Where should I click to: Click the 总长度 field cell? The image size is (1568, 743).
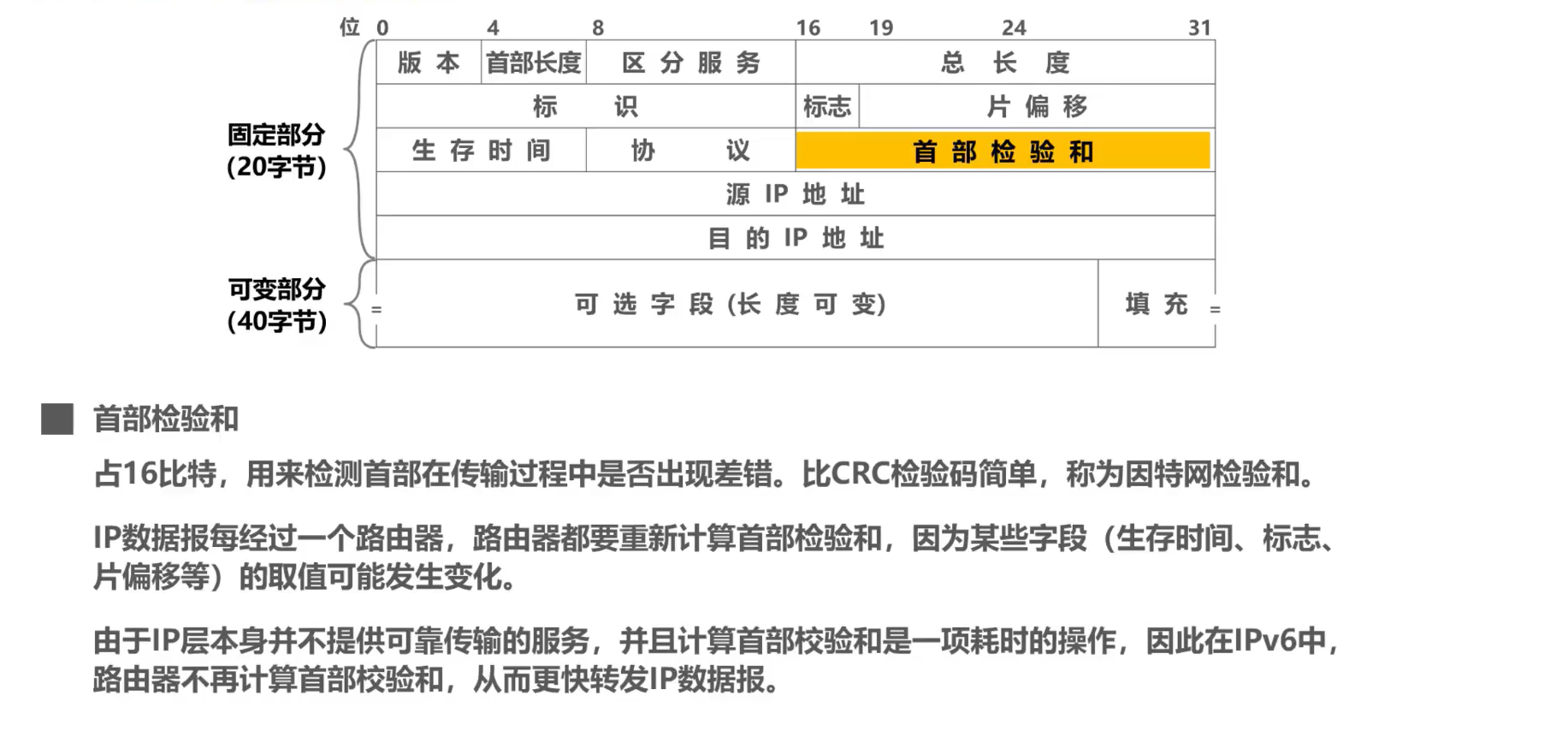tap(1005, 62)
